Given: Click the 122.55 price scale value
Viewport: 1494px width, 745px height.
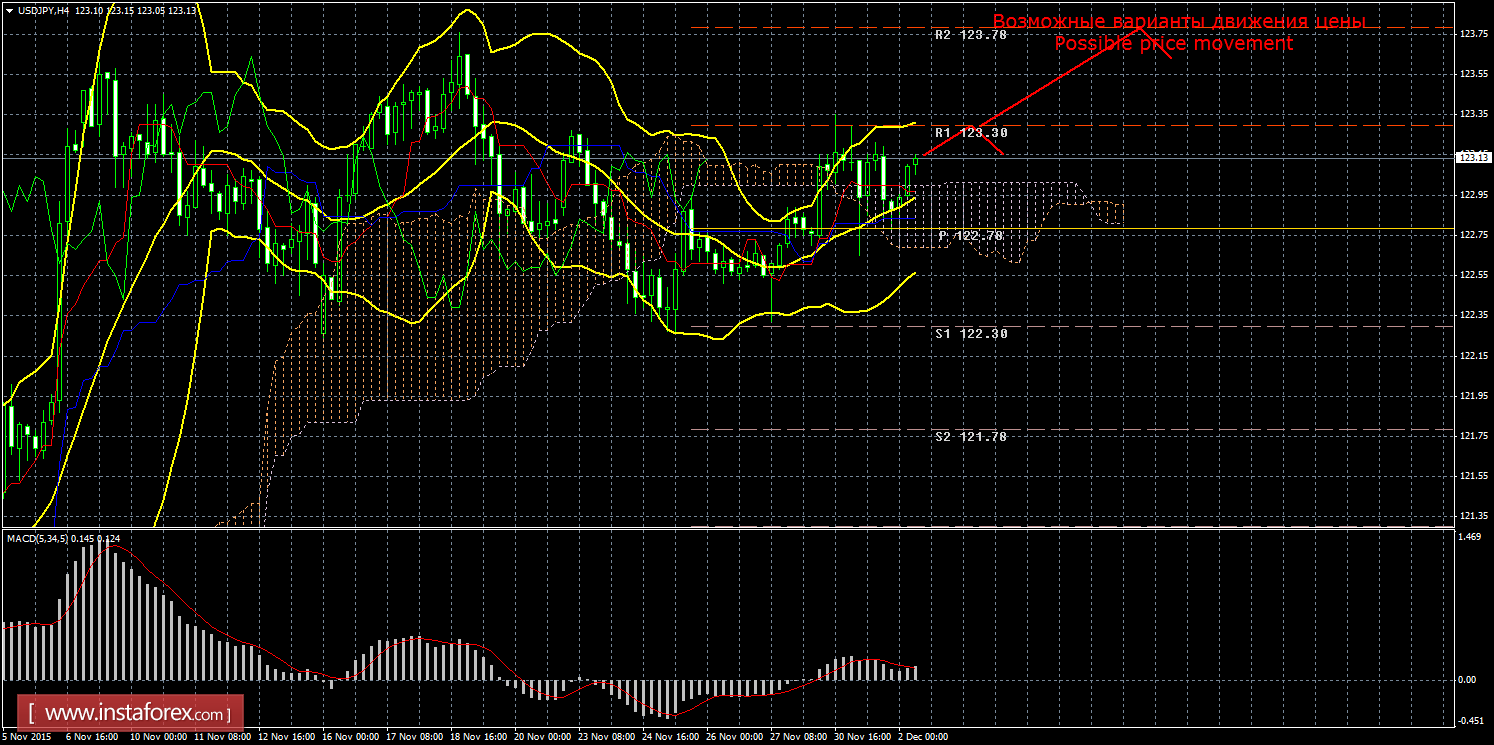Looking at the screenshot, I should pyautogui.click(x=1473, y=275).
